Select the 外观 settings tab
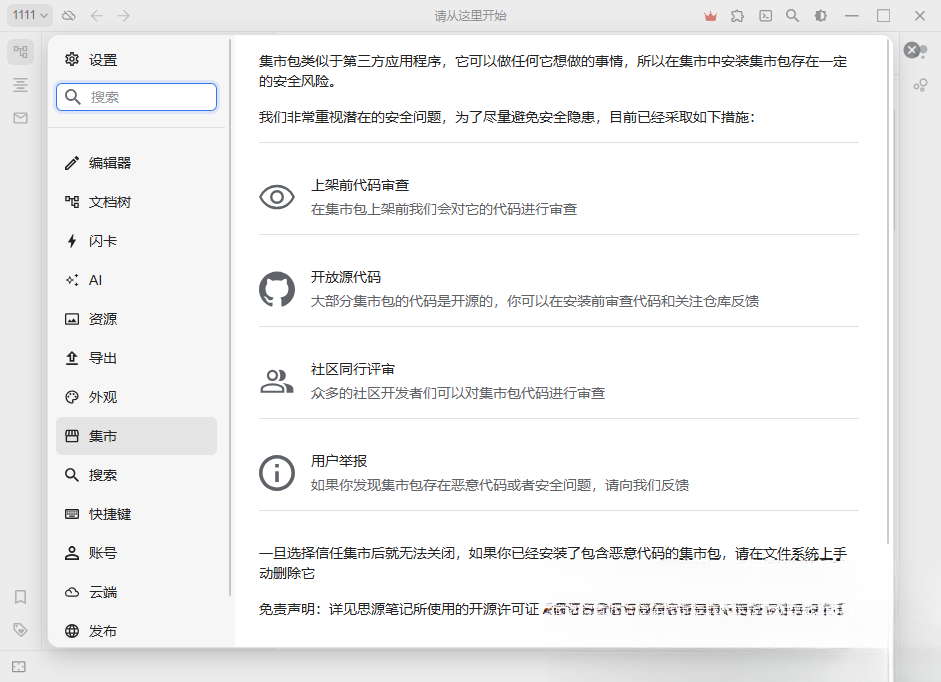 [x=136, y=397]
